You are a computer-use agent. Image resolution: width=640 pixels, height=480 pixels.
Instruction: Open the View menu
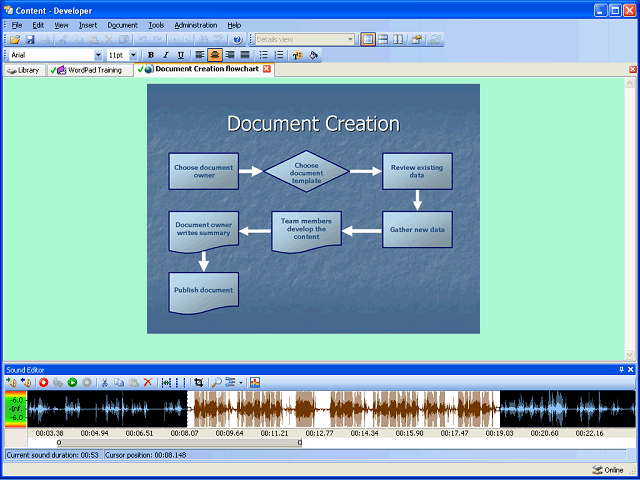(x=61, y=25)
